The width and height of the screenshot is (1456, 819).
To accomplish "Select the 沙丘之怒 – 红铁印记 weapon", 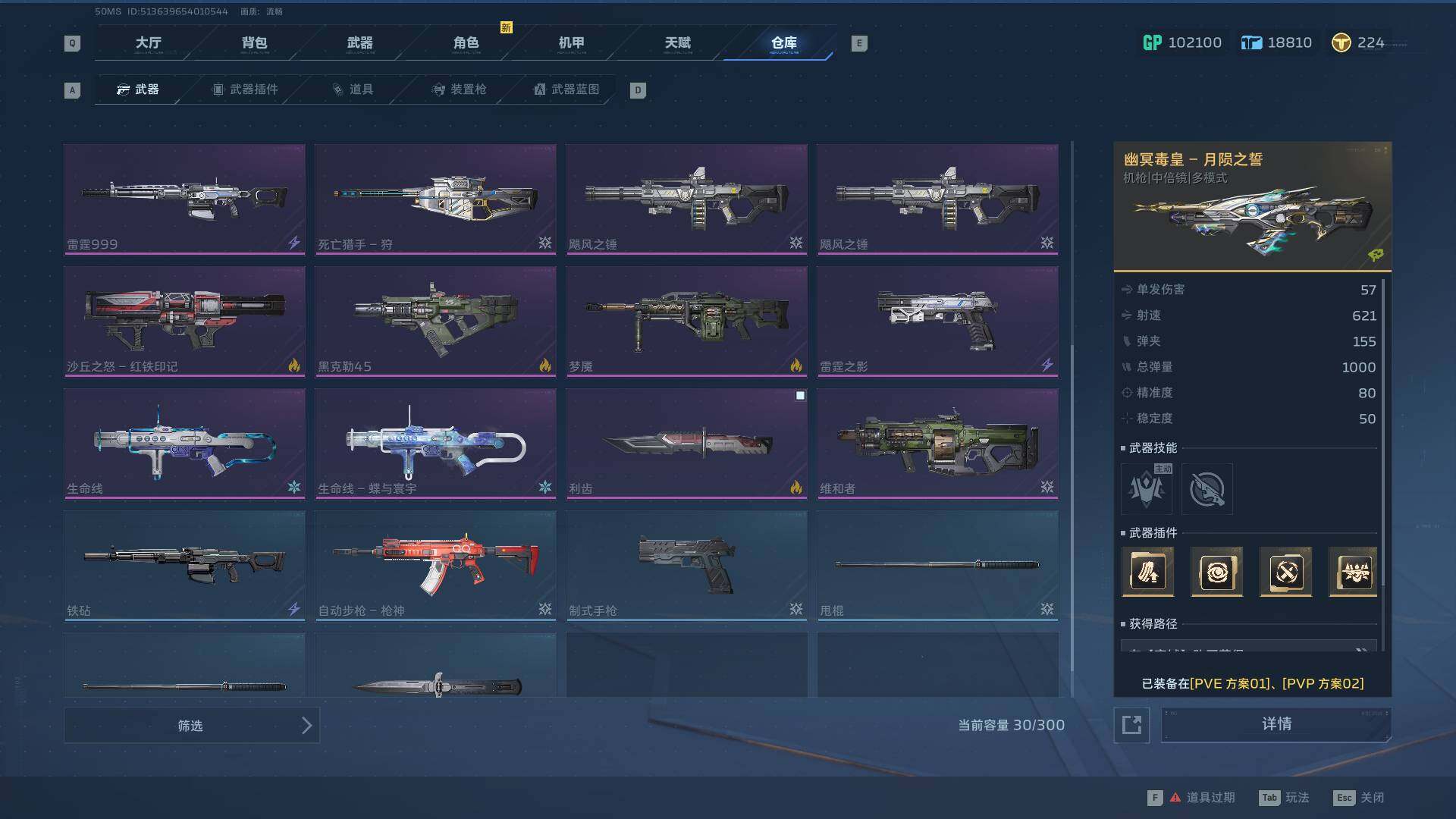I will coord(184,321).
